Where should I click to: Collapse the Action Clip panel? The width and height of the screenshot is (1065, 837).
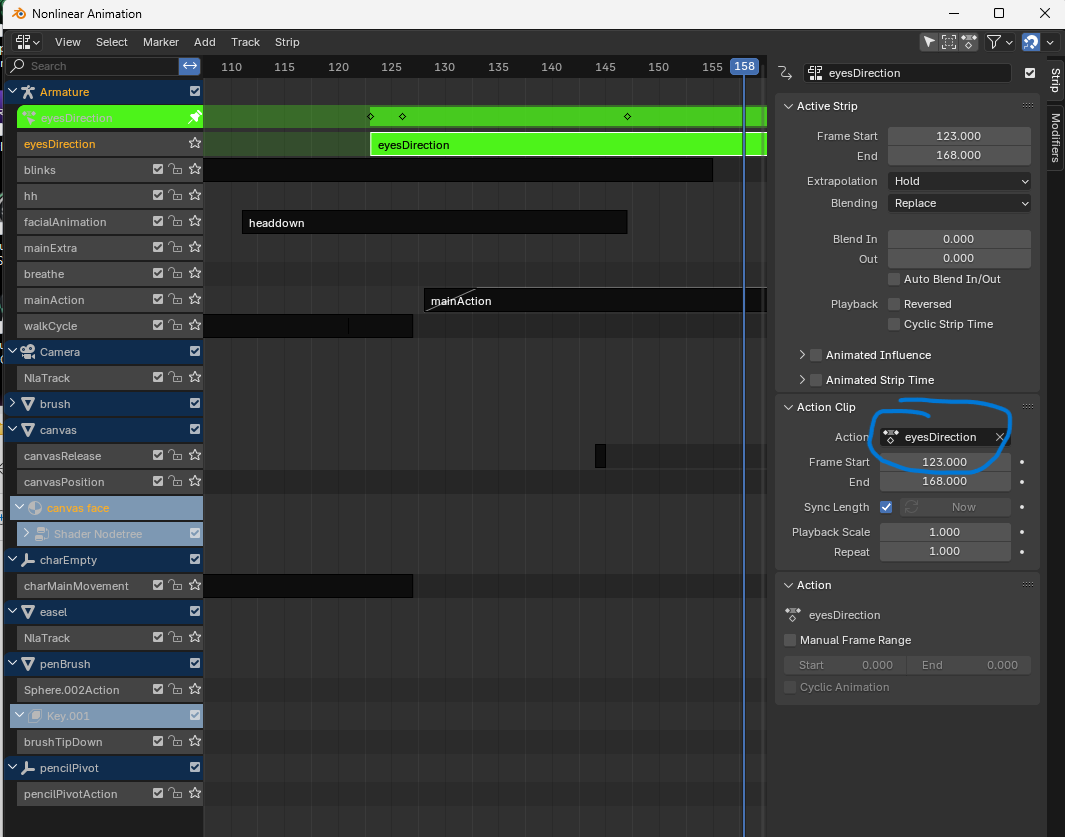tap(788, 407)
